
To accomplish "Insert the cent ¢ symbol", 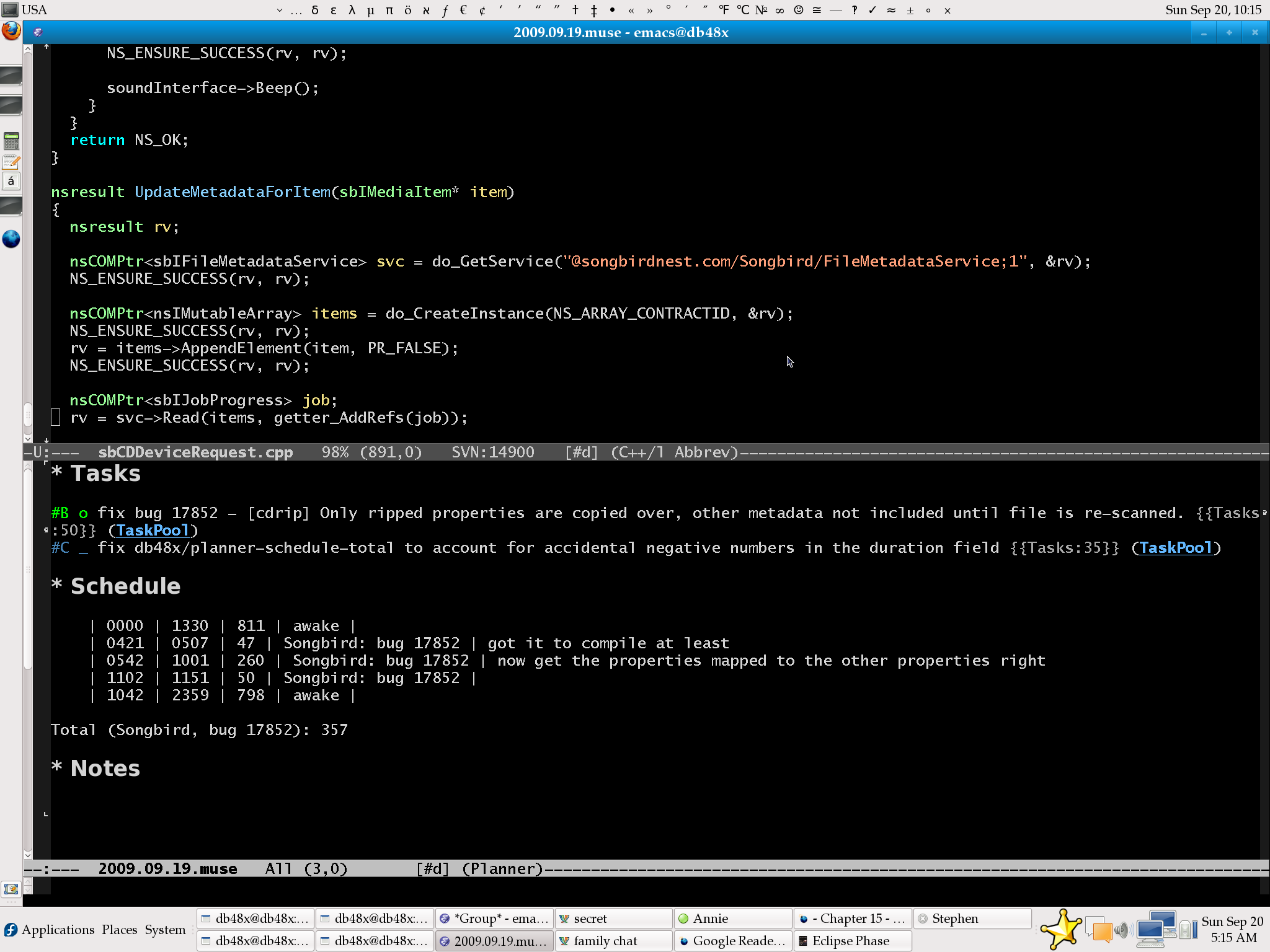I will pyautogui.click(x=482, y=10).
